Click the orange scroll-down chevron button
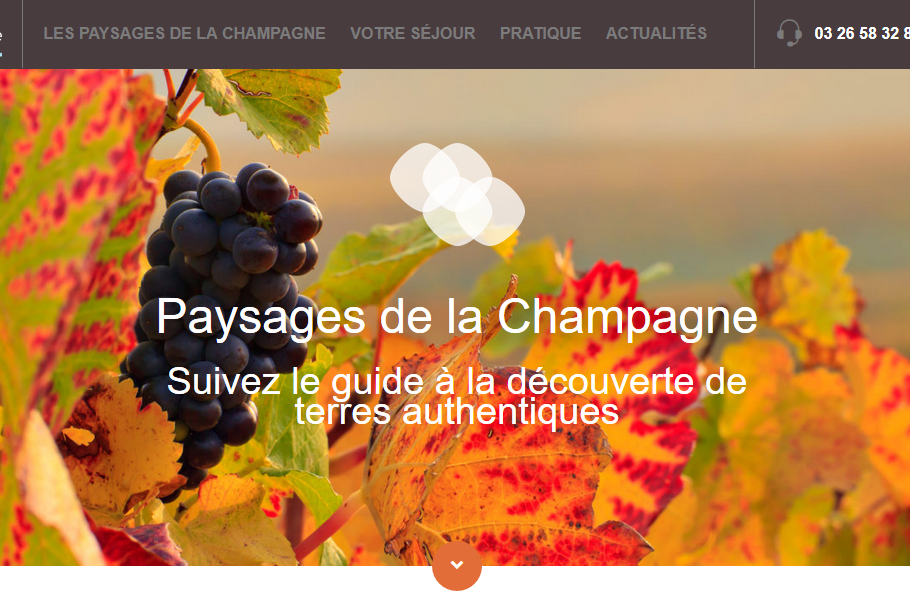This screenshot has width=910, height=606. pyautogui.click(x=457, y=565)
